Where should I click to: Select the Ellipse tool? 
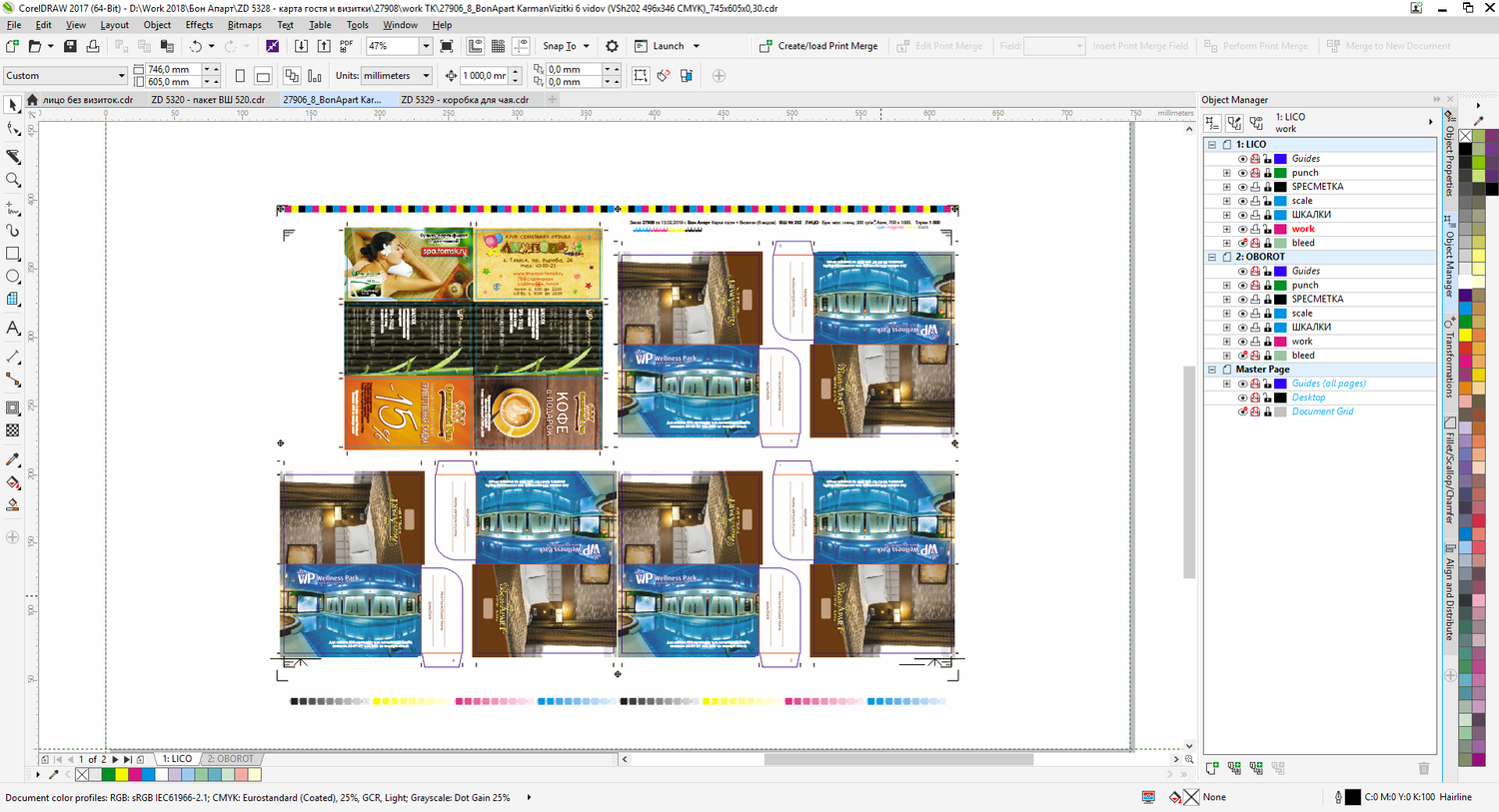click(13, 277)
